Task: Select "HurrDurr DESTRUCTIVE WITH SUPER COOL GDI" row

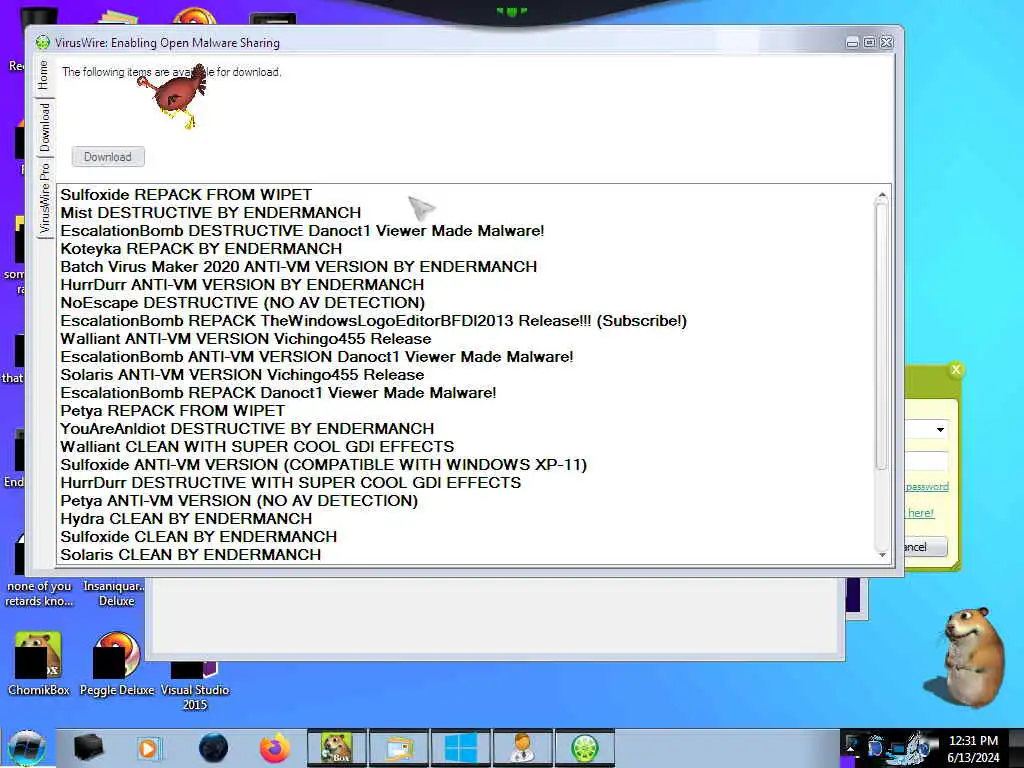Action: (x=466, y=483)
